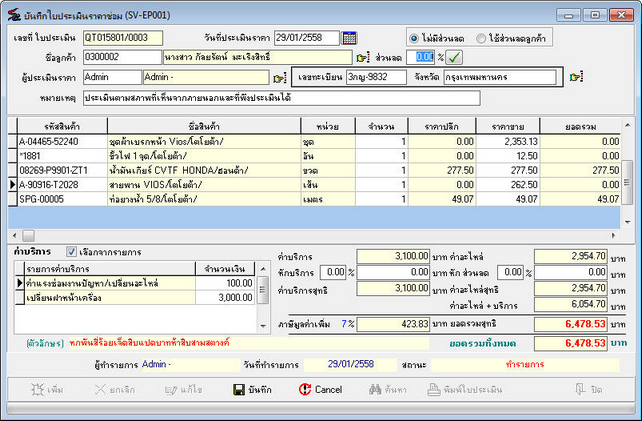The height and width of the screenshot is (421, 642).
Task: Click the product name column header
Action: [204, 127]
